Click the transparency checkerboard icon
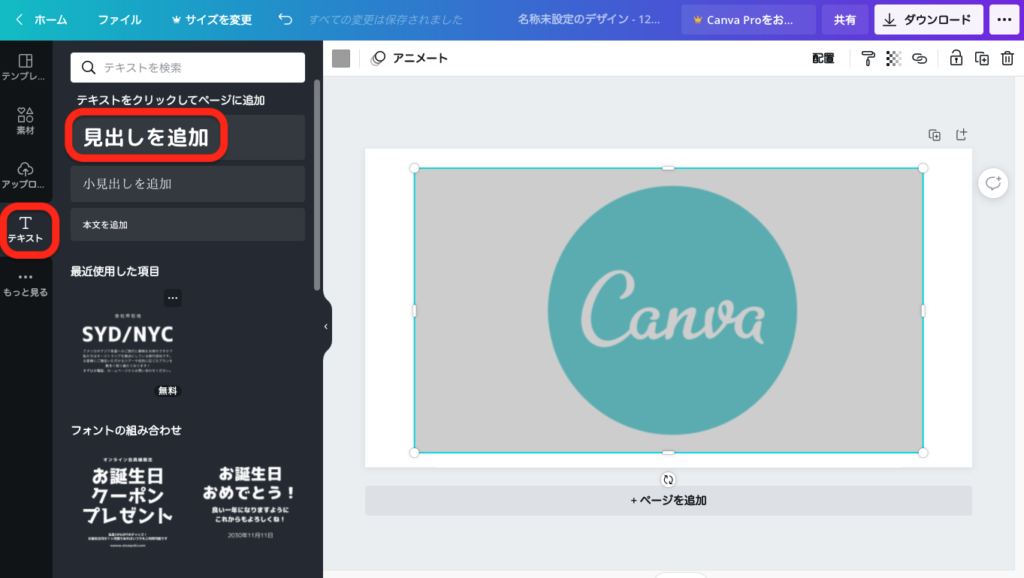The image size is (1024, 578). click(893, 59)
